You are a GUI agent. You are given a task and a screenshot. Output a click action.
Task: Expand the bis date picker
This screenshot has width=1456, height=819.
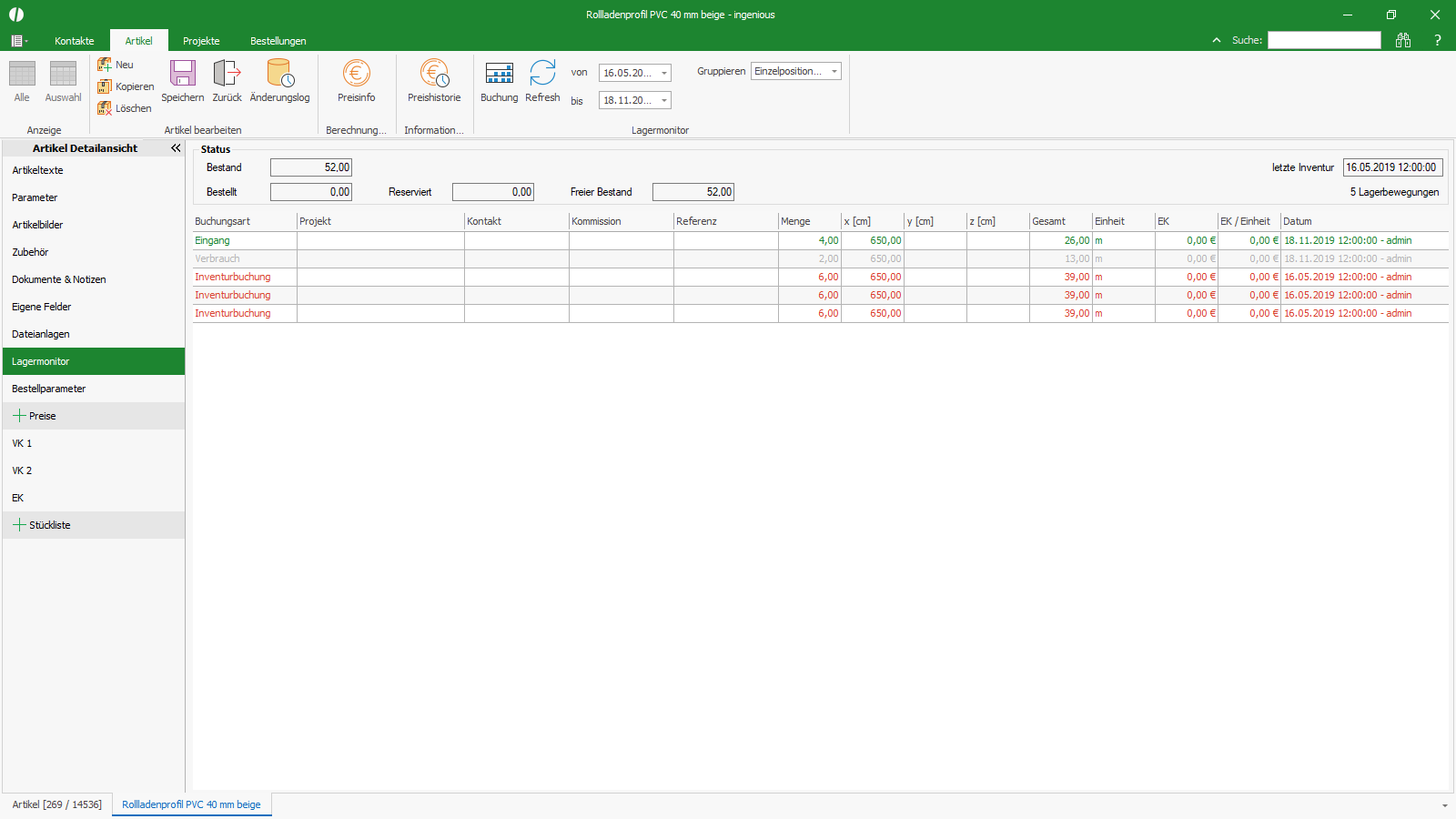tap(664, 100)
